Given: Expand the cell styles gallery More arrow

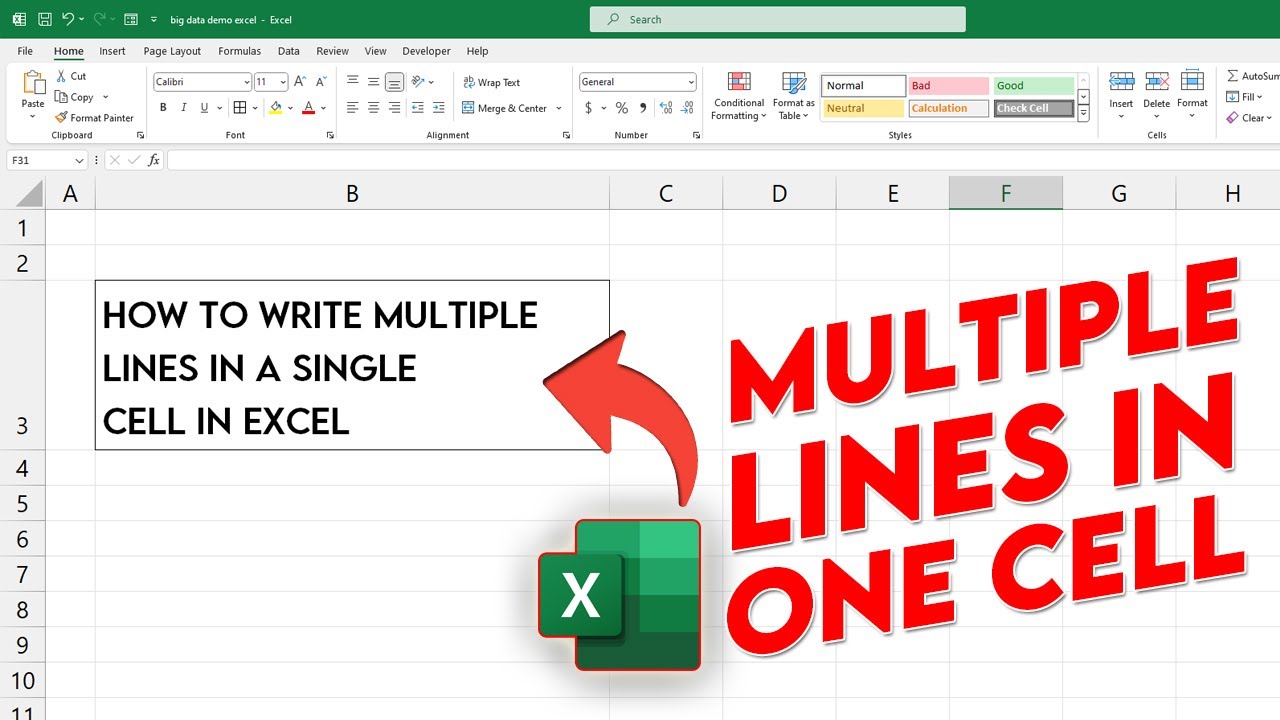Looking at the screenshot, I should [x=1083, y=114].
